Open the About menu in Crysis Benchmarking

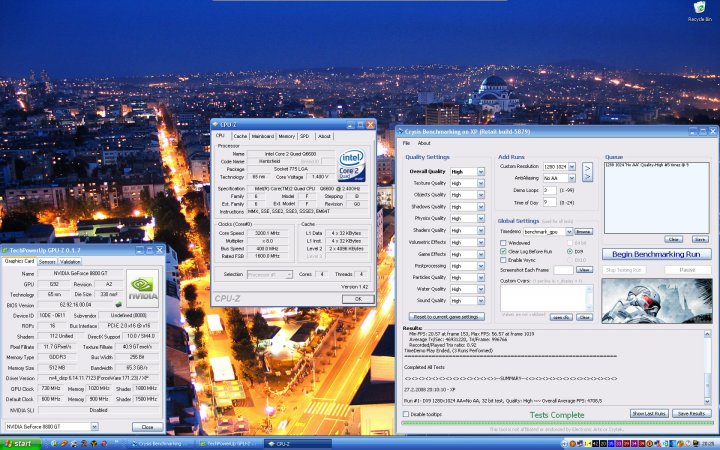click(424, 143)
